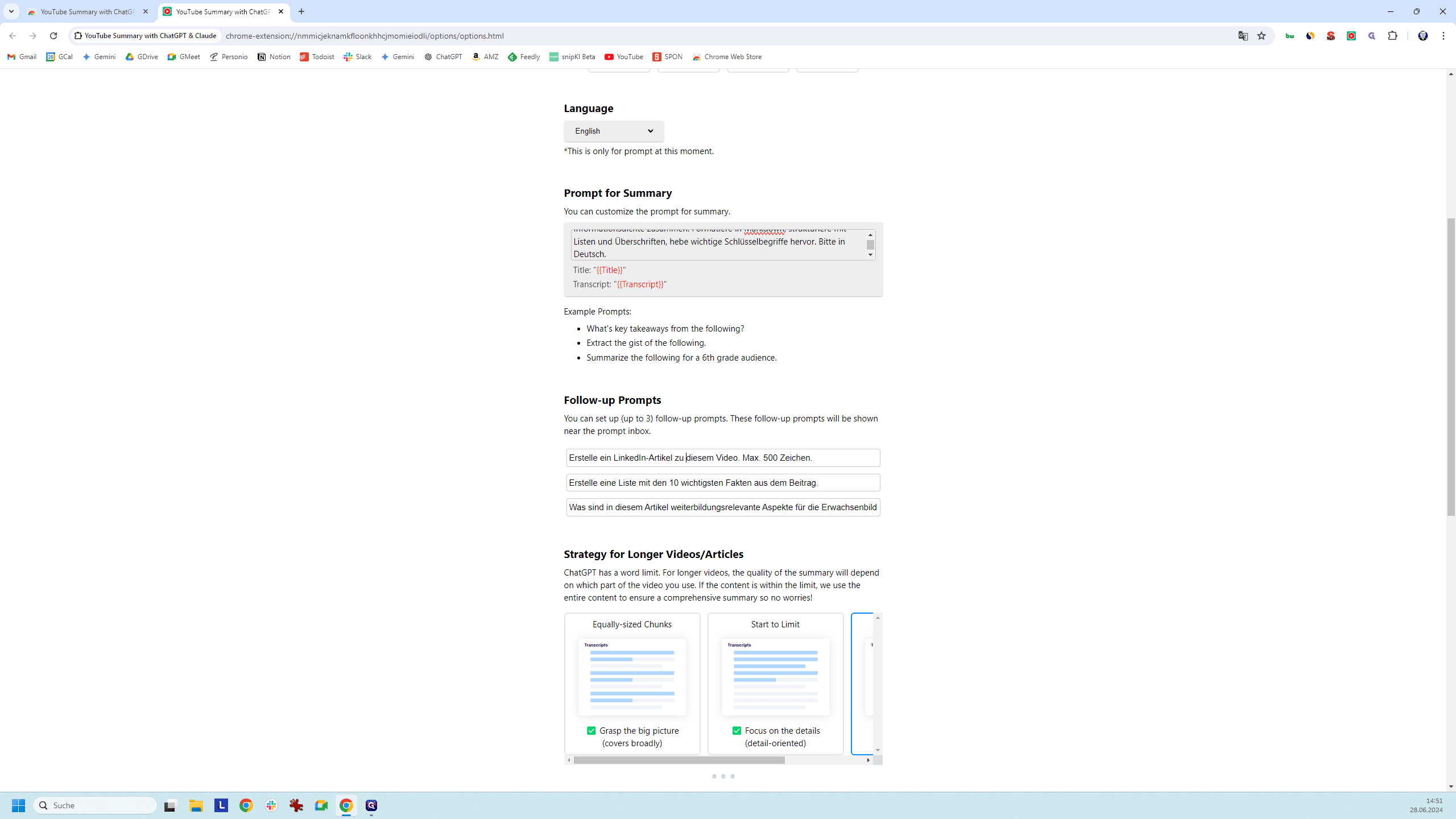Viewport: 1456px width, 819px height.
Task: Open the Windows Start menu
Action: coord(18,805)
